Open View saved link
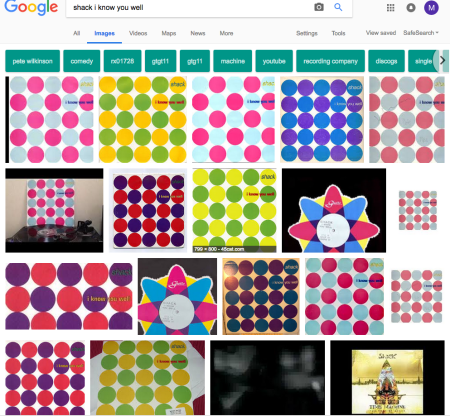Image resolution: width=450 pixels, height=416 pixels. click(x=381, y=33)
